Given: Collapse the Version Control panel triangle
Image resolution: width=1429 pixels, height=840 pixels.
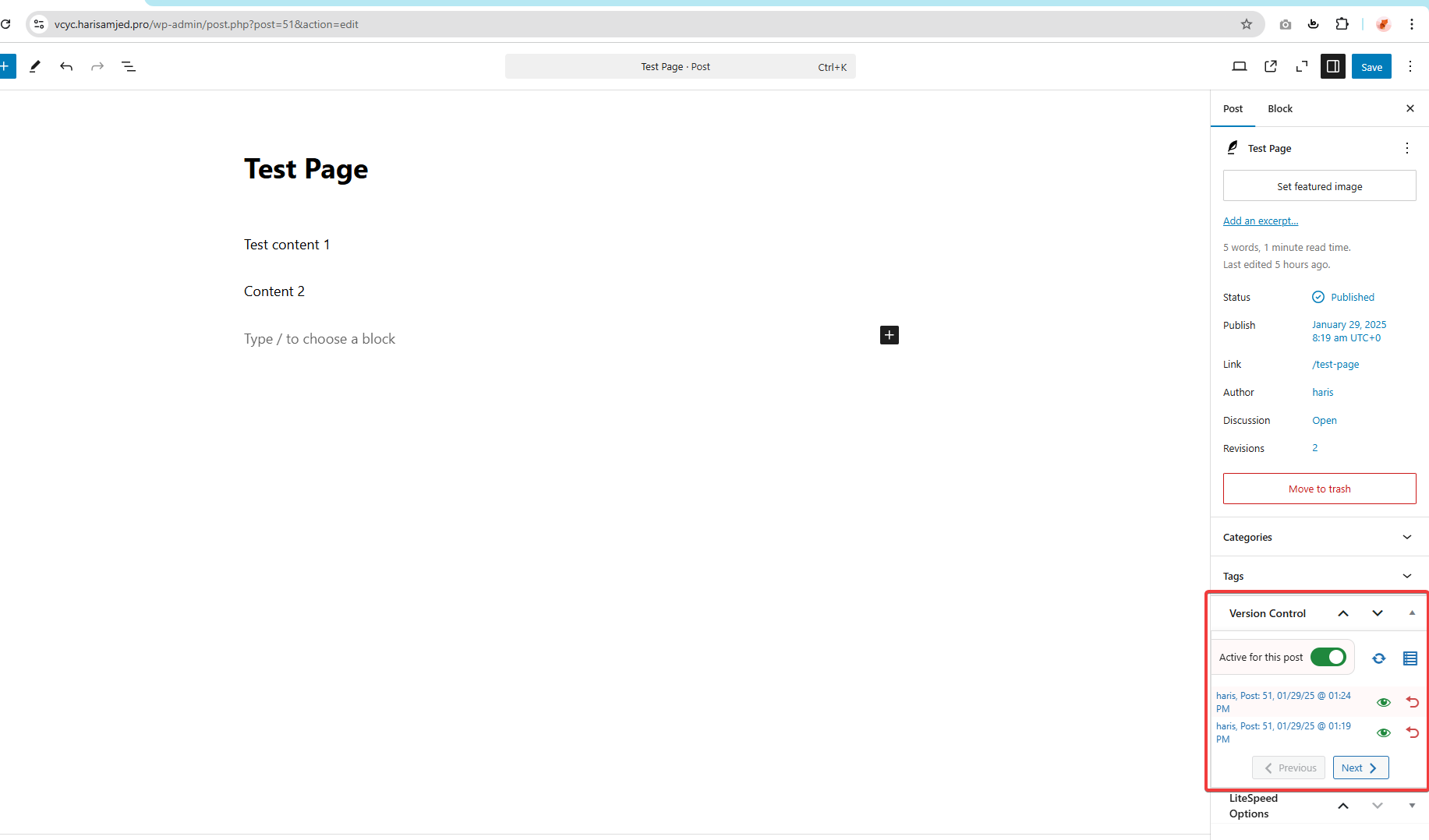Looking at the screenshot, I should 1412,613.
